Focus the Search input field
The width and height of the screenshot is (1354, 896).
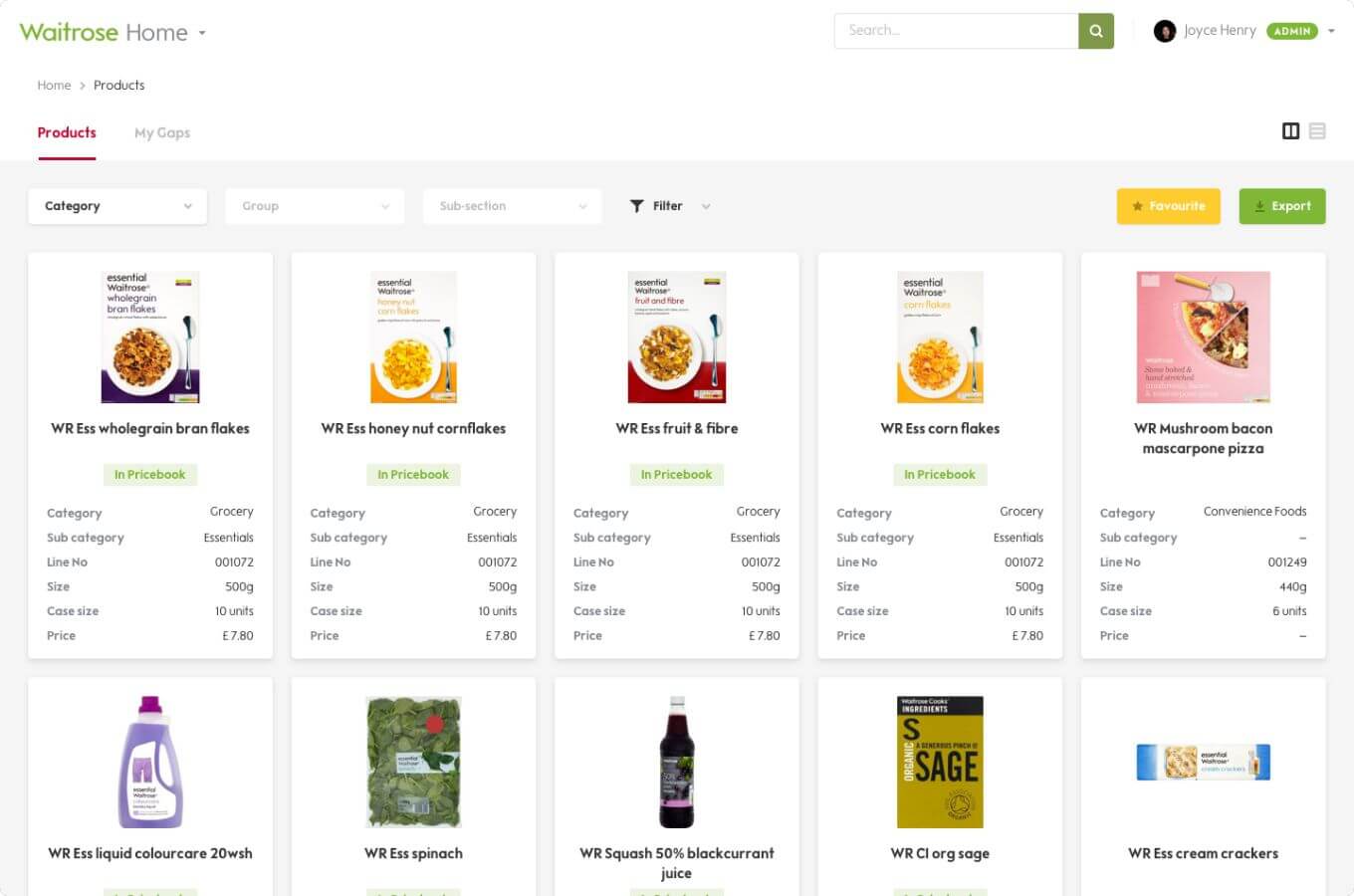(x=956, y=31)
